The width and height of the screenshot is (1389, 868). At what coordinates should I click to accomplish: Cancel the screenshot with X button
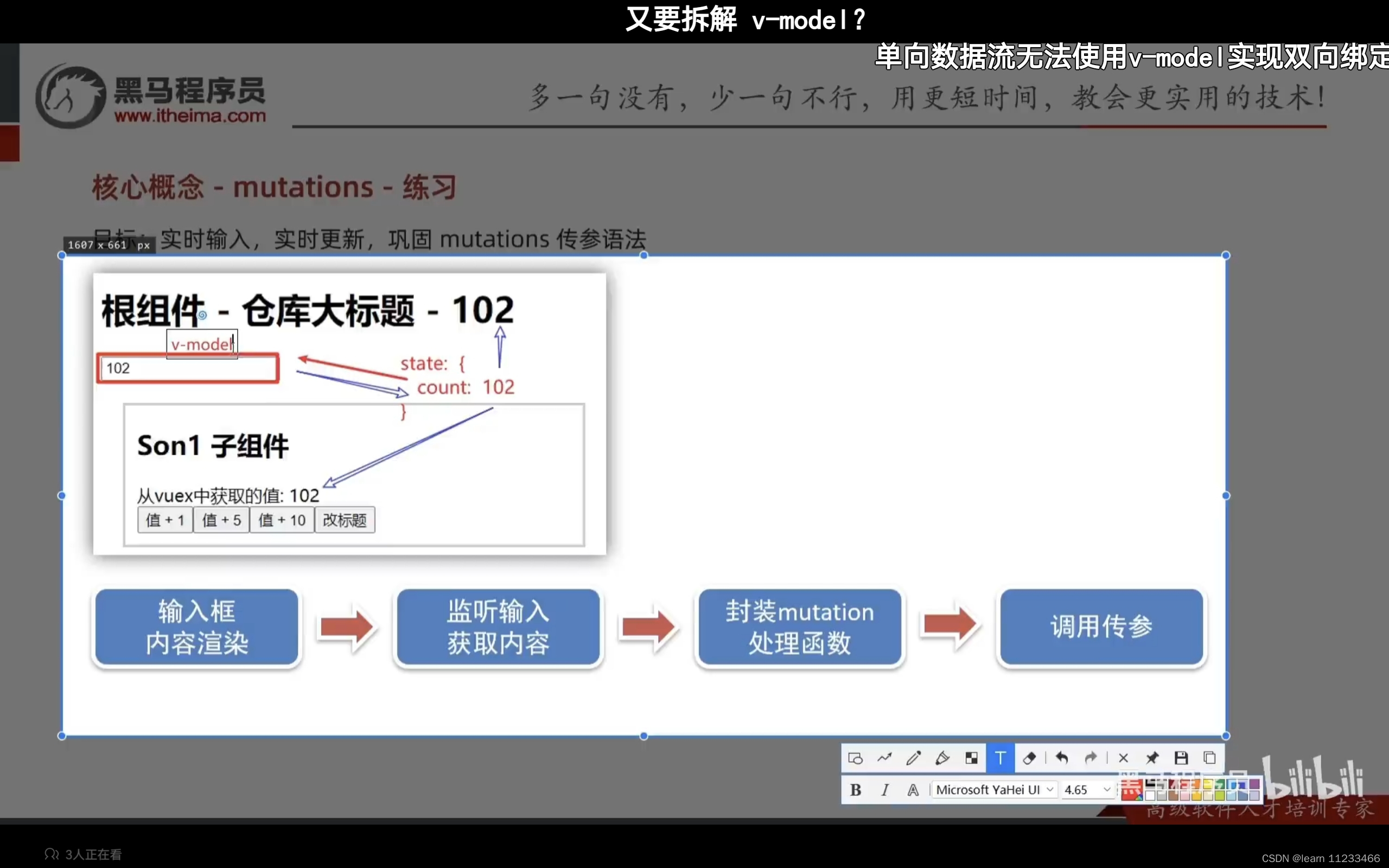coord(1123,758)
